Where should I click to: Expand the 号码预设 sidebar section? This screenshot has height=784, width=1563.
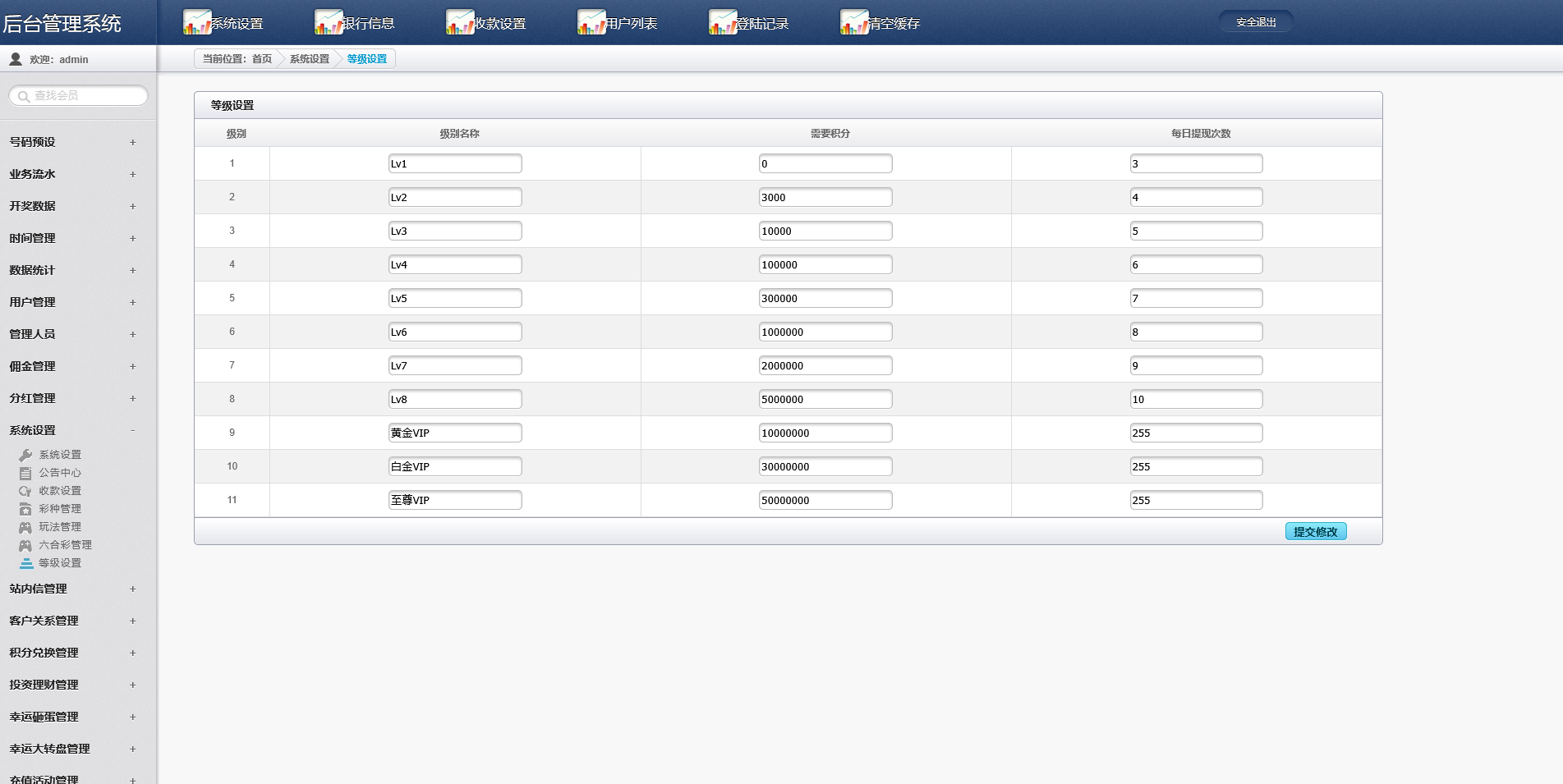pyautogui.click(x=132, y=142)
